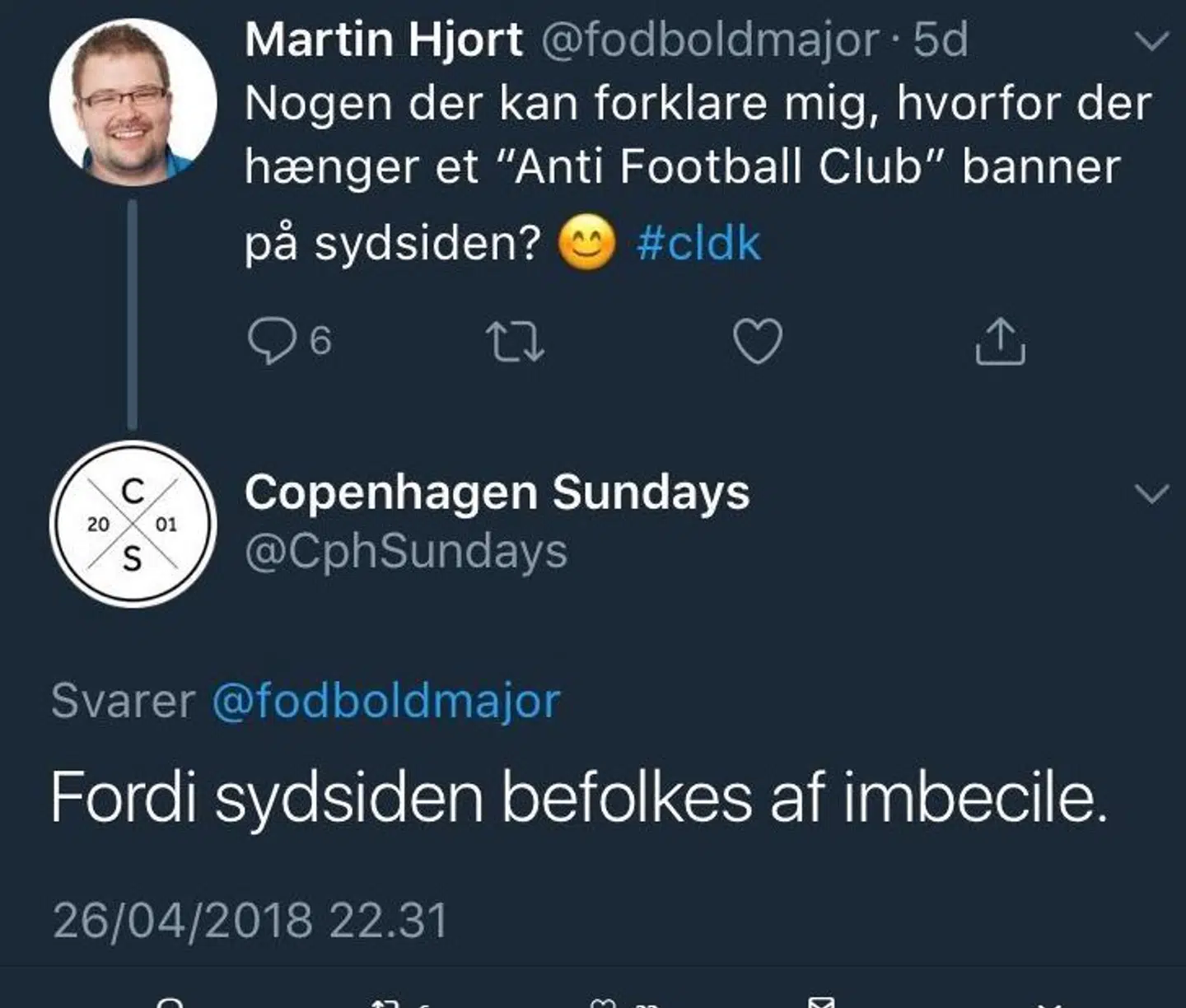Click the reply icon under Martin Hjort's tweet

[x=271, y=341]
